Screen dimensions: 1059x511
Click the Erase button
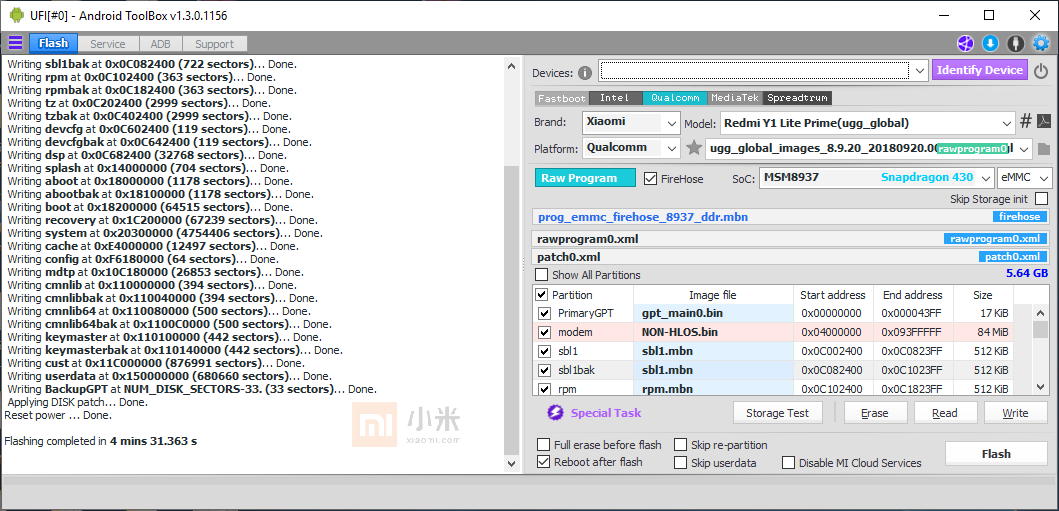coord(875,413)
